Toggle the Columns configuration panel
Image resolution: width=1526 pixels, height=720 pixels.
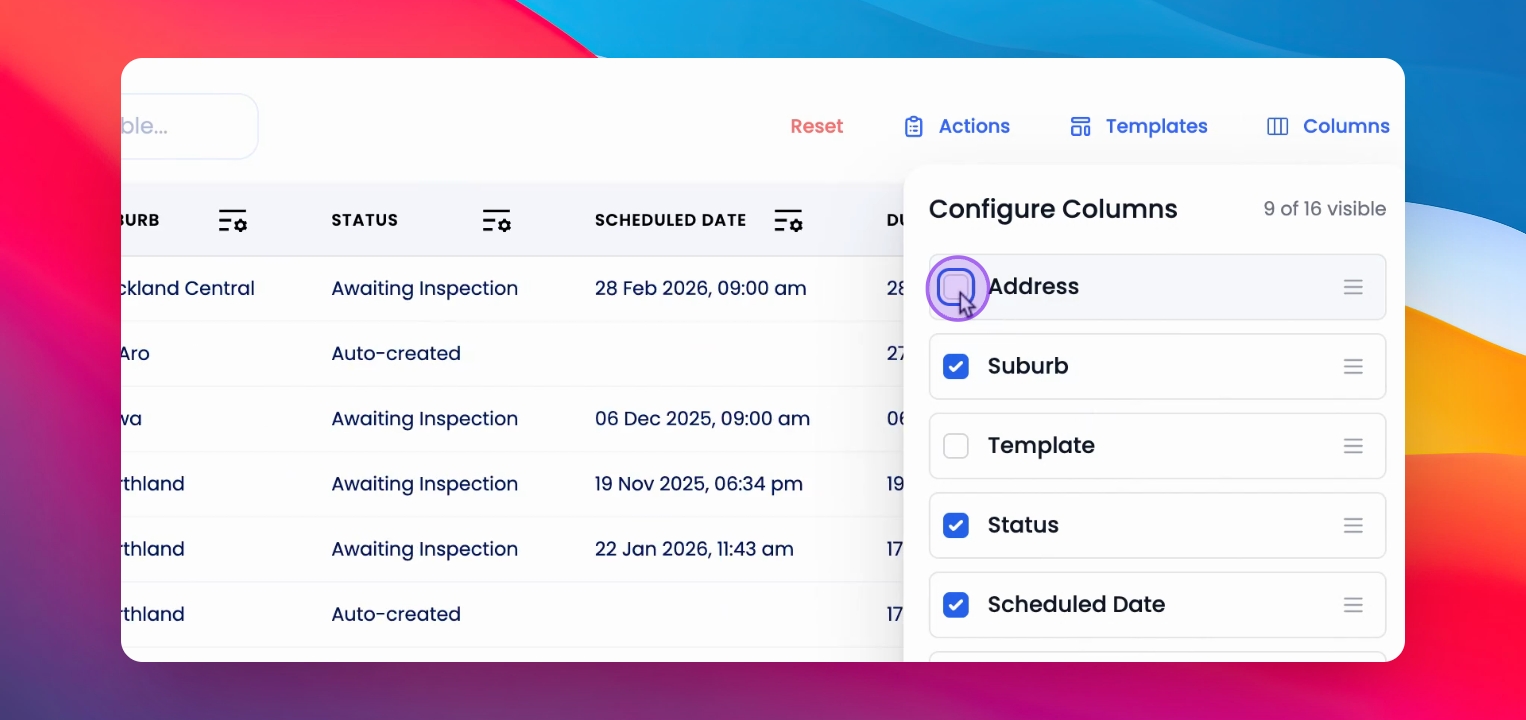click(1328, 127)
